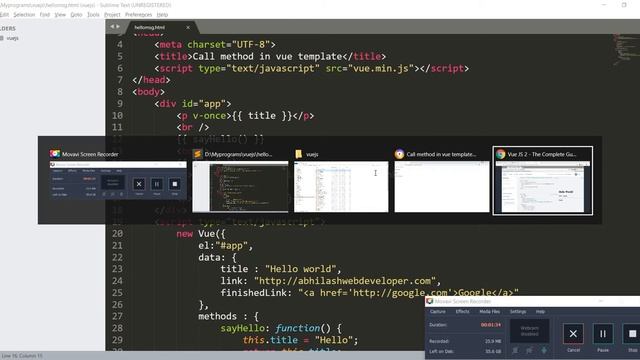
Task: Switch to Call method in vue template window
Action: click(442, 187)
